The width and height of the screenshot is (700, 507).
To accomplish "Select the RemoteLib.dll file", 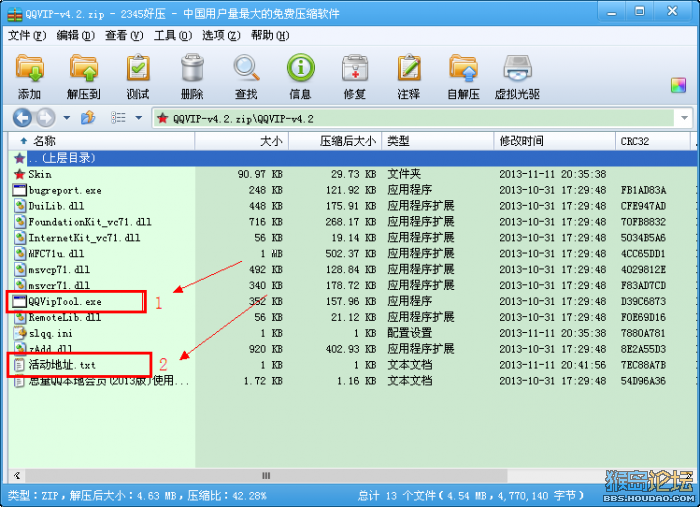I will click(x=65, y=317).
